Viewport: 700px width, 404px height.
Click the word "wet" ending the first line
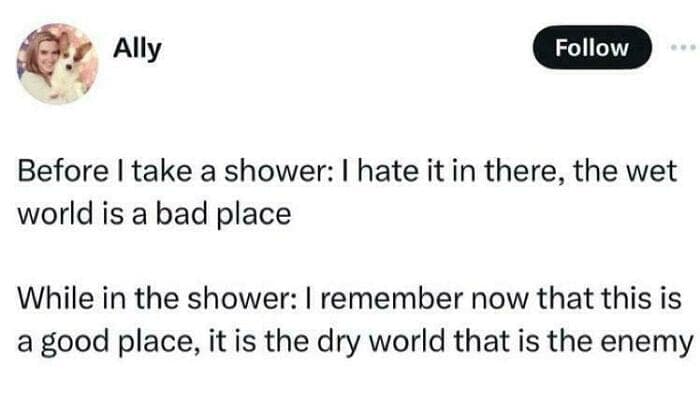pyautogui.click(x=653, y=173)
